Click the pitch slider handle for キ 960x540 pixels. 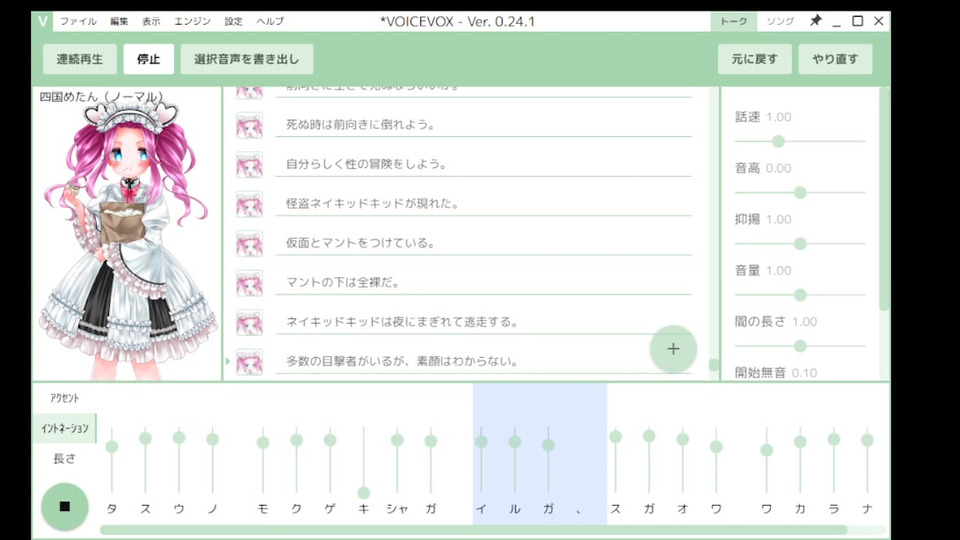[x=364, y=492]
